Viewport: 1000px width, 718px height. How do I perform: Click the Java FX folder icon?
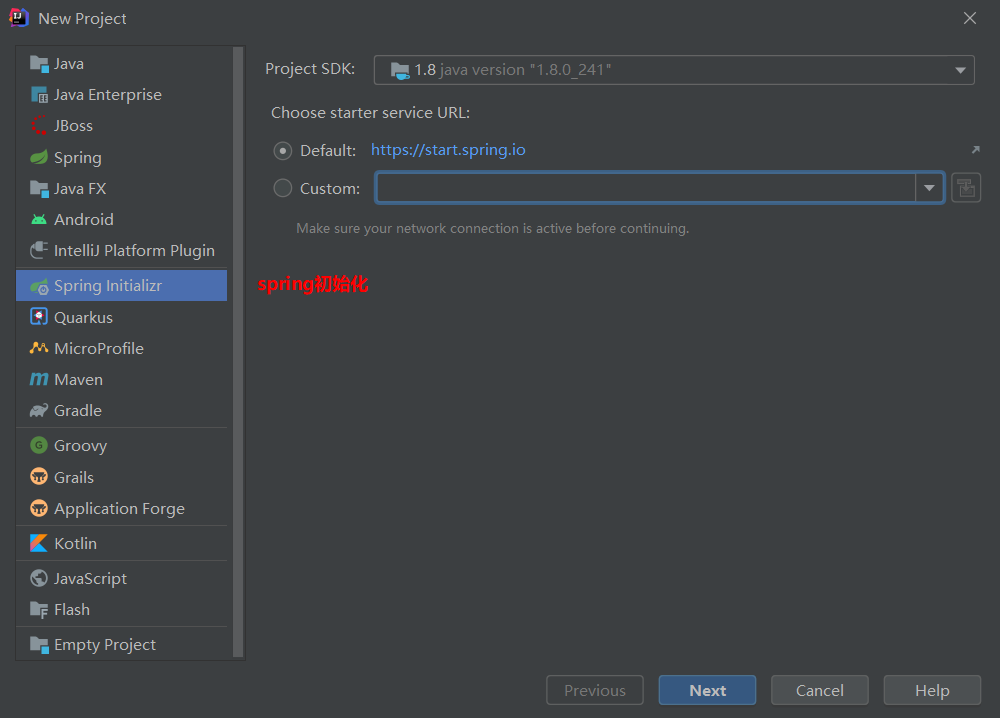click(39, 189)
